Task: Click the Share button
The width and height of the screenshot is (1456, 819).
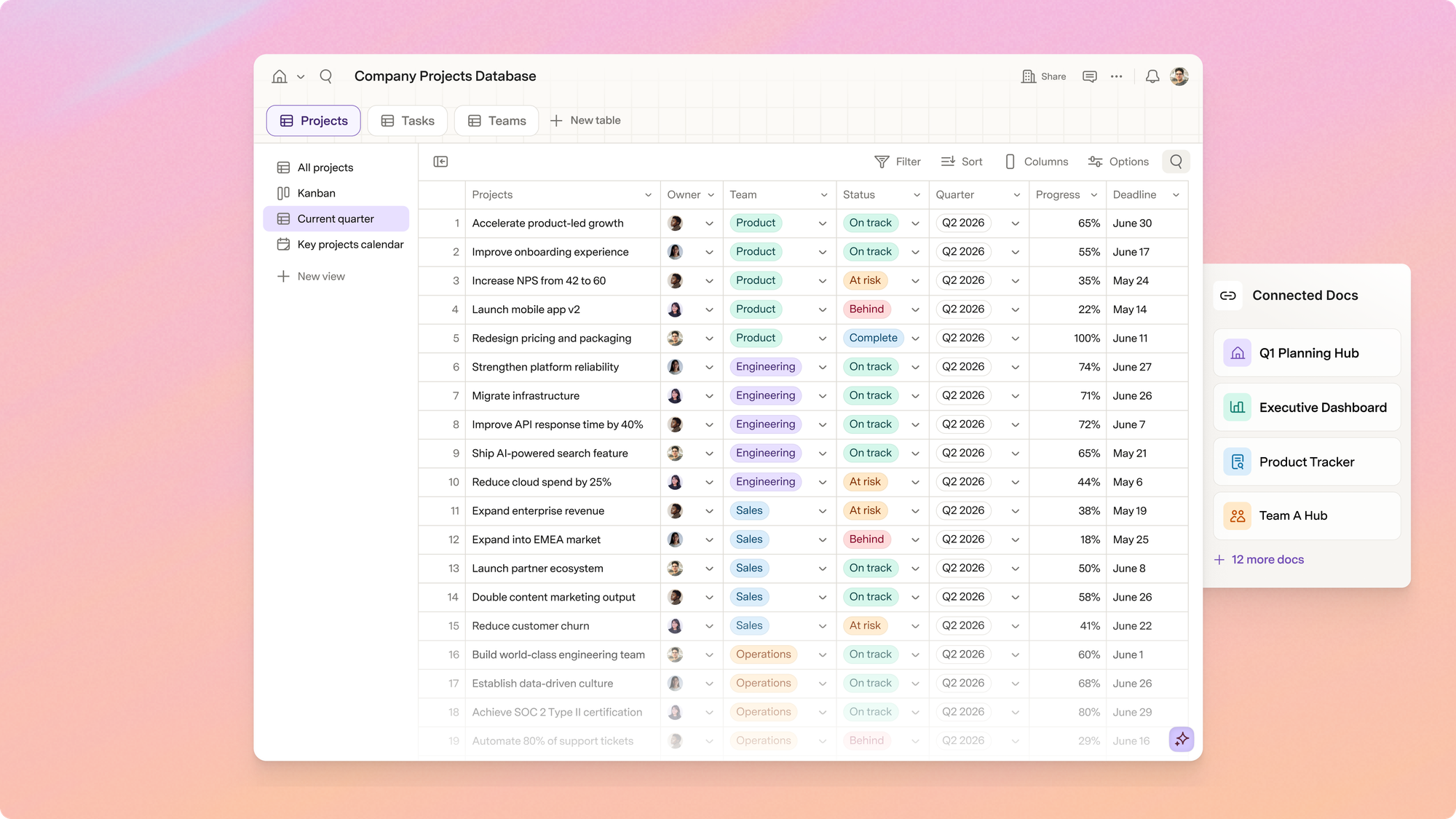Action: 1044,76
